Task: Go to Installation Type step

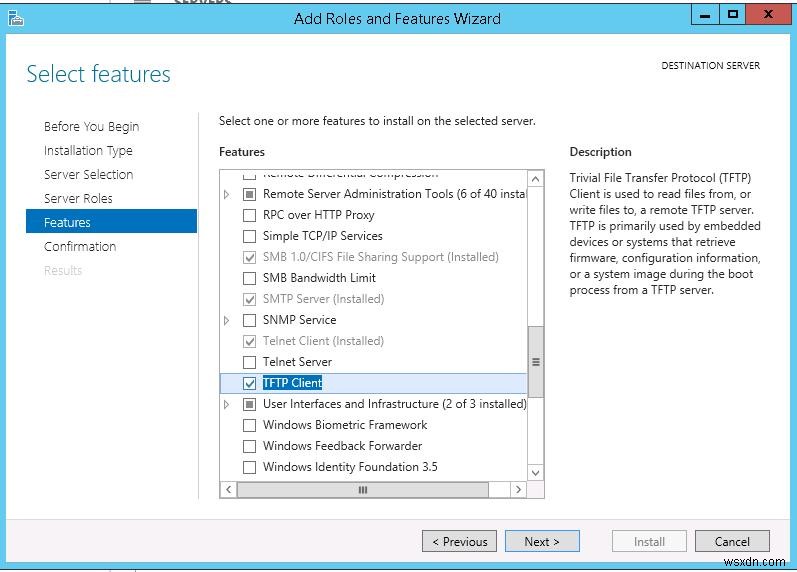Action: [88, 150]
